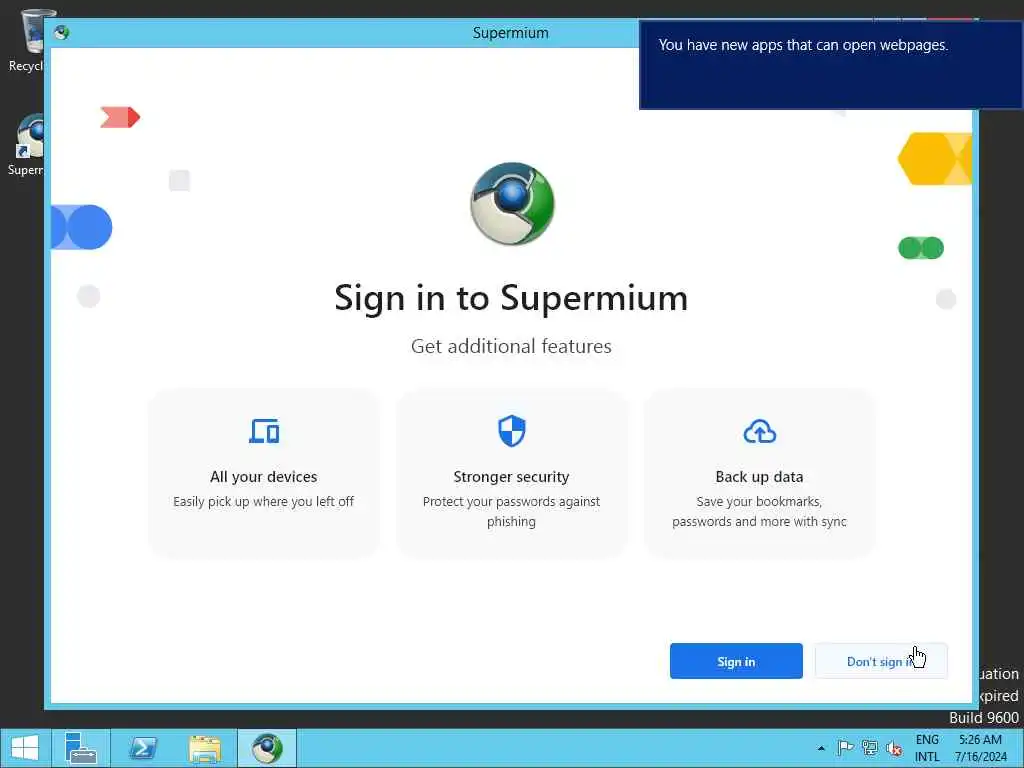Select the Back up data card
The height and width of the screenshot is (768, 1024).
(x=760, y=473)
